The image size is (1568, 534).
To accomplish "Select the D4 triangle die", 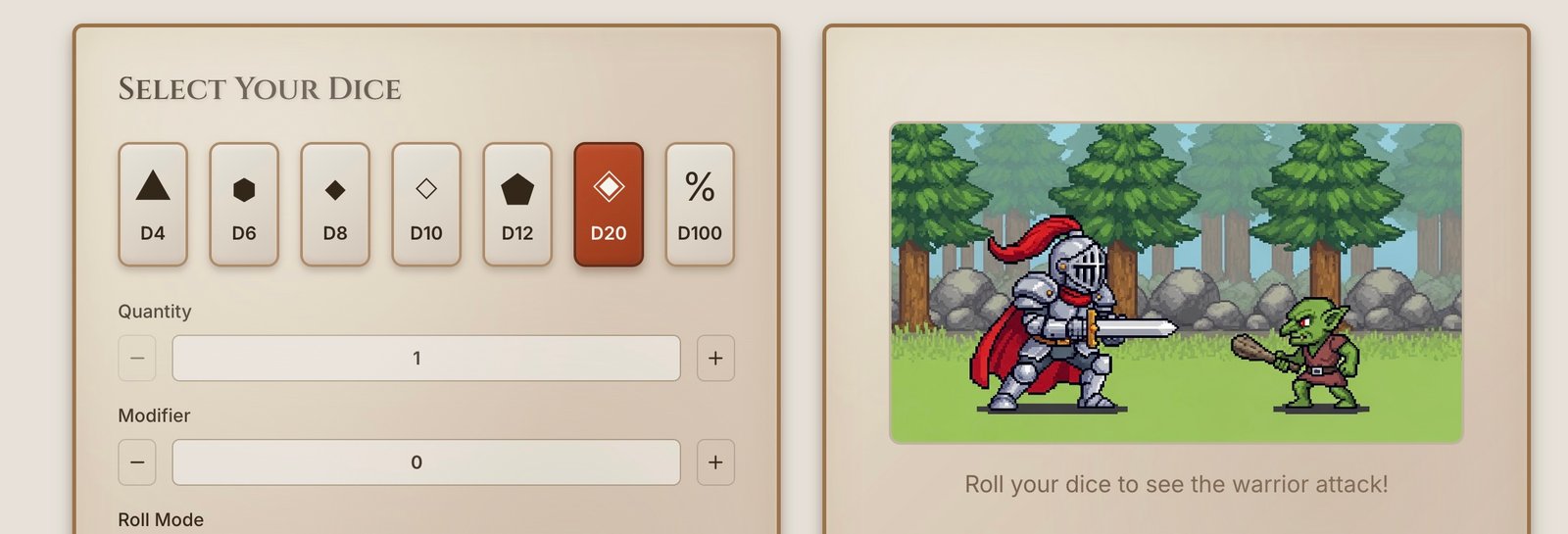I will (153, 204).
